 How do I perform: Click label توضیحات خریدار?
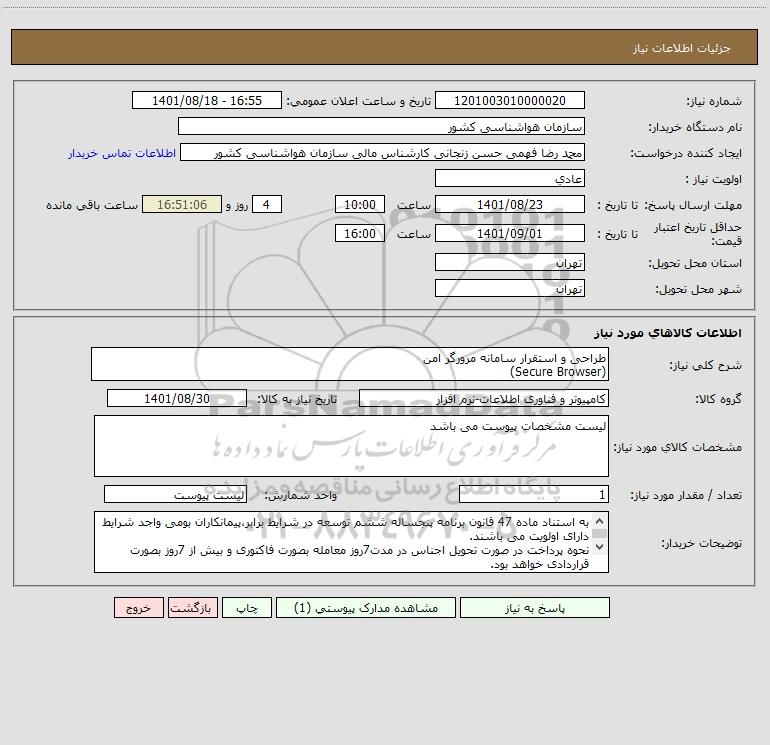pyautogui.click(x=701, y=543)
